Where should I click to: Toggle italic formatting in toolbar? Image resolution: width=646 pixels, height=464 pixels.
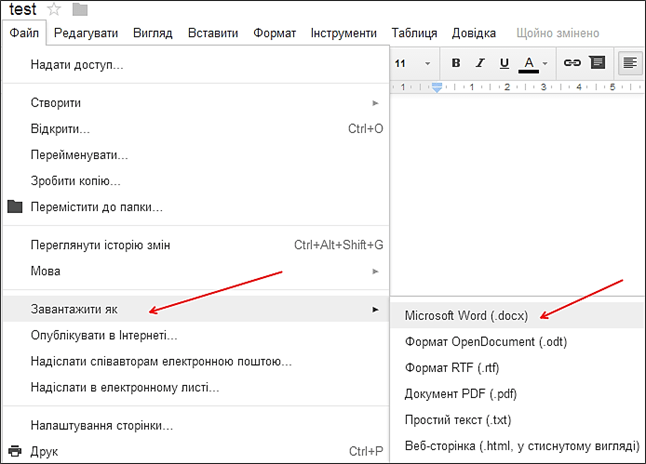tap(480, 63)
